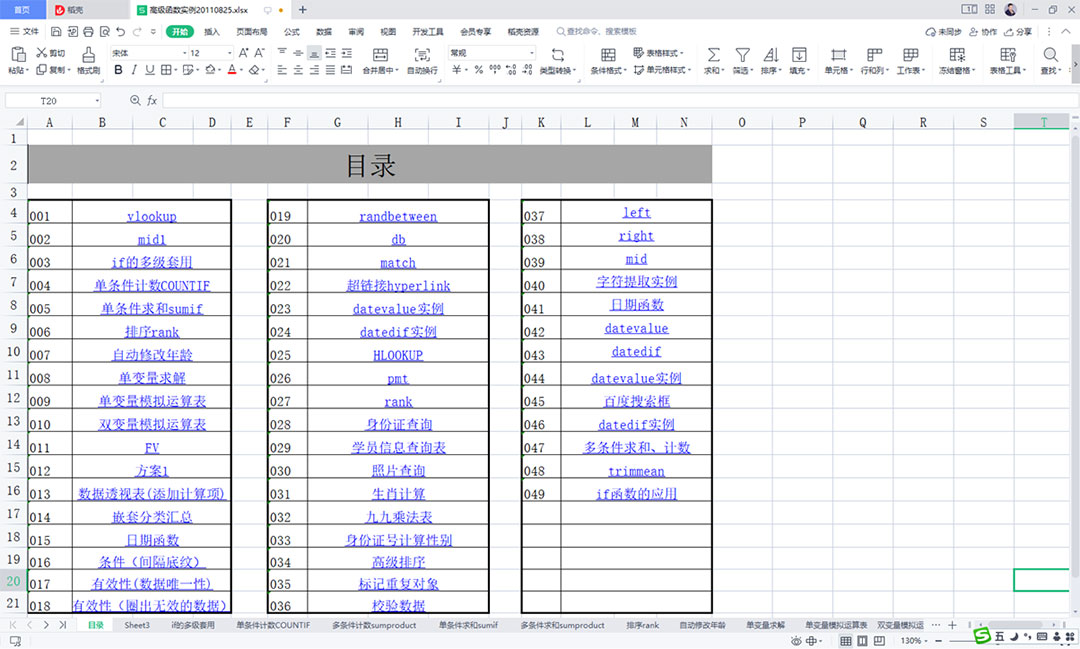Click the Format Painter (格式刷) icon
The width and height of the screenshot is (1080, 649).
click(88, 54)
